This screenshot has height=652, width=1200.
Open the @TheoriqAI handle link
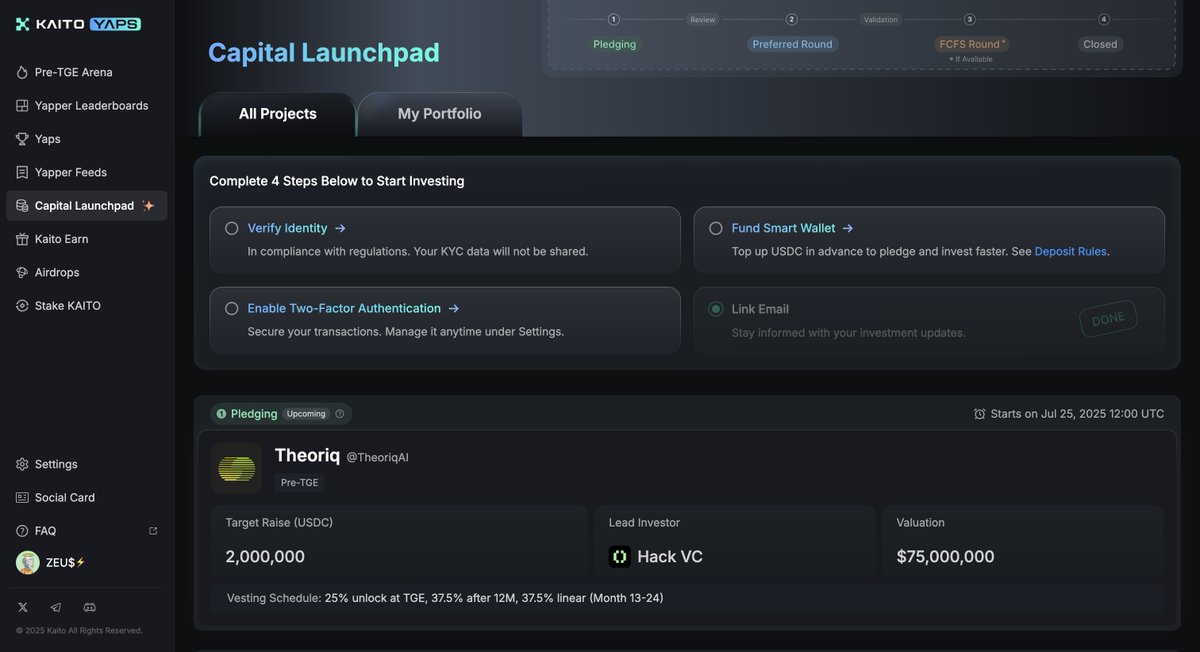(x=377, y=457)
